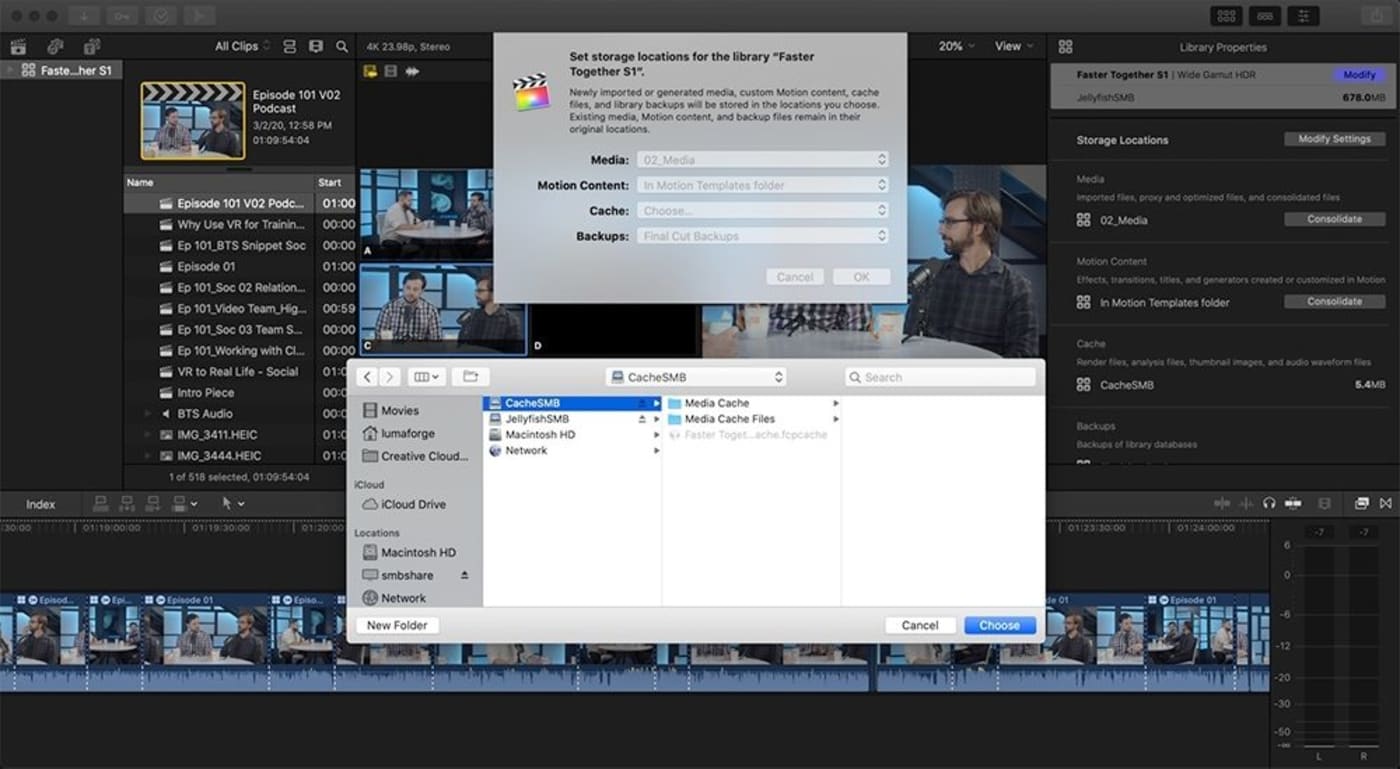Eject smbshare in file dialog sidebar
The height and width of the screenshot is (769, 1400).
click(x=464, y=576)
